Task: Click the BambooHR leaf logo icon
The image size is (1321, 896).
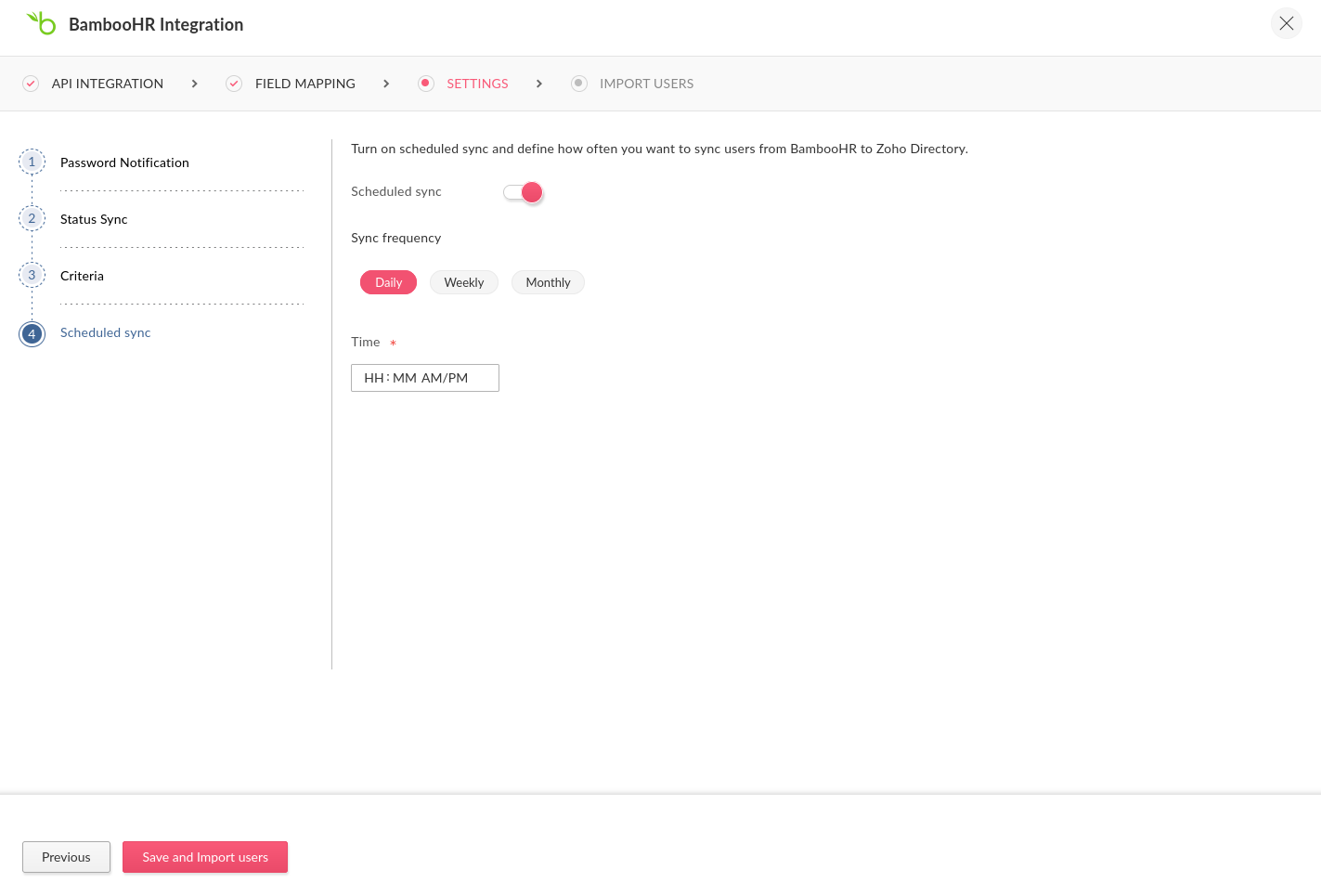Action: tap(42, 23)
